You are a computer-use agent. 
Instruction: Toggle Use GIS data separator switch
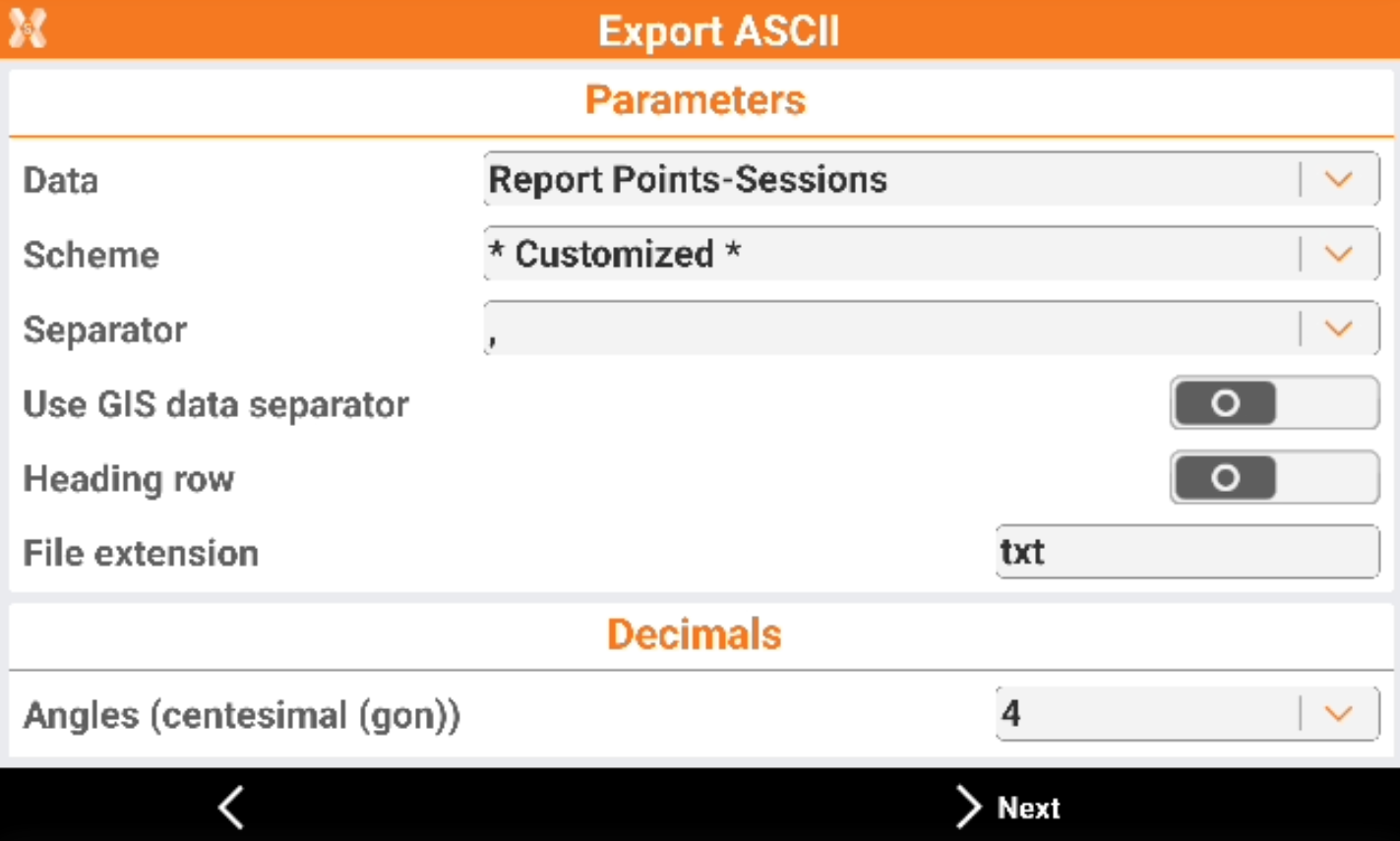tap(1274, 403)
